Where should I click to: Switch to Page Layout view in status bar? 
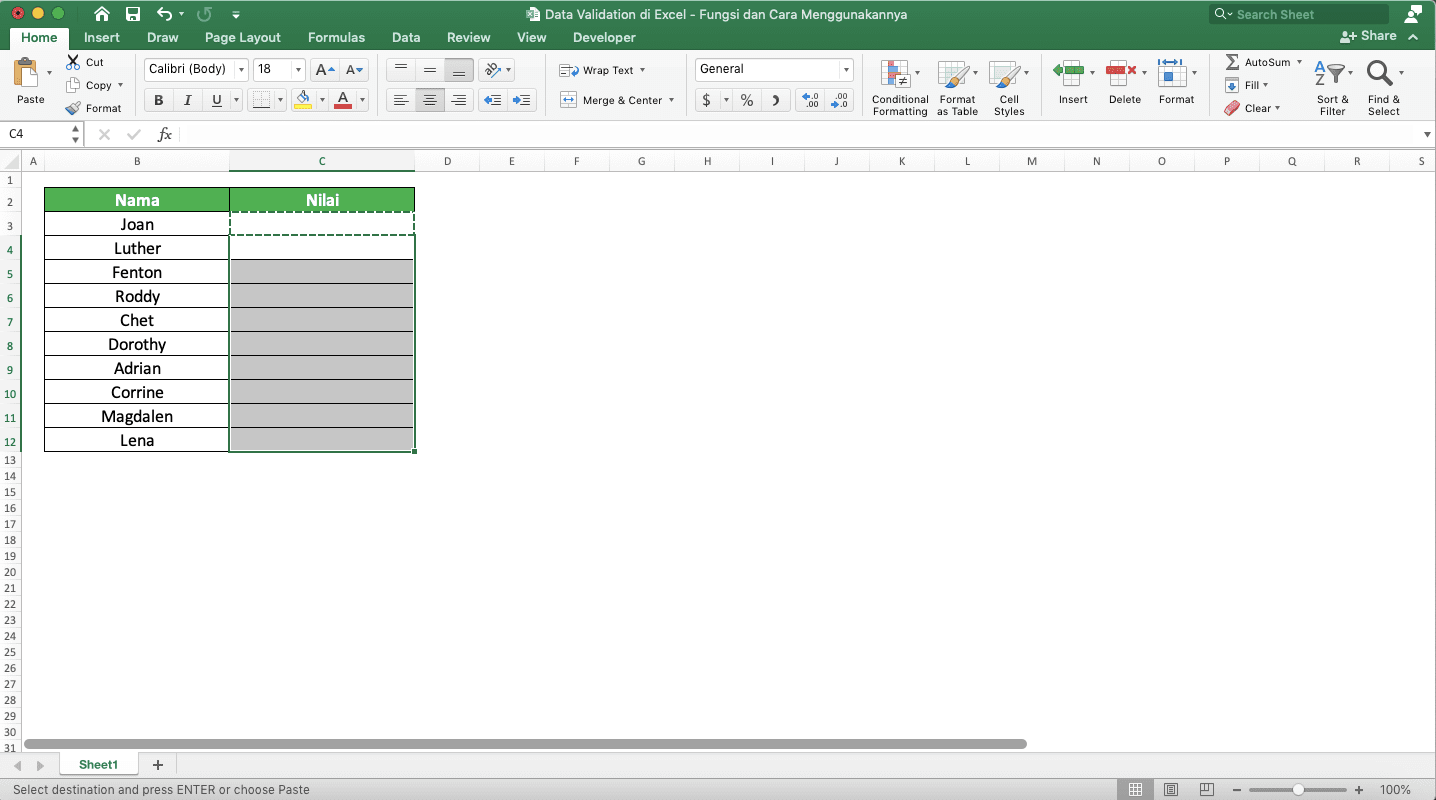[1171, 790]
